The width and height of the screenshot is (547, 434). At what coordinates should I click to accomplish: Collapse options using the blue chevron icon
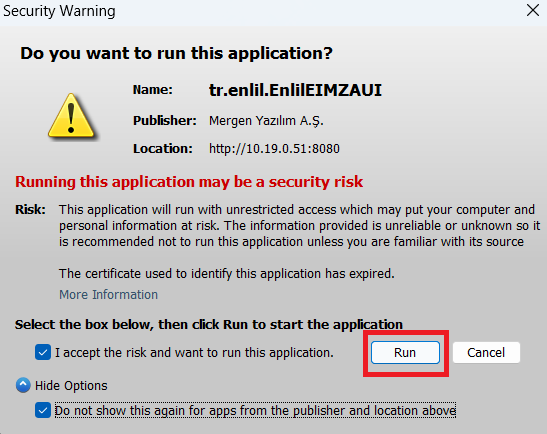point(23,385)
